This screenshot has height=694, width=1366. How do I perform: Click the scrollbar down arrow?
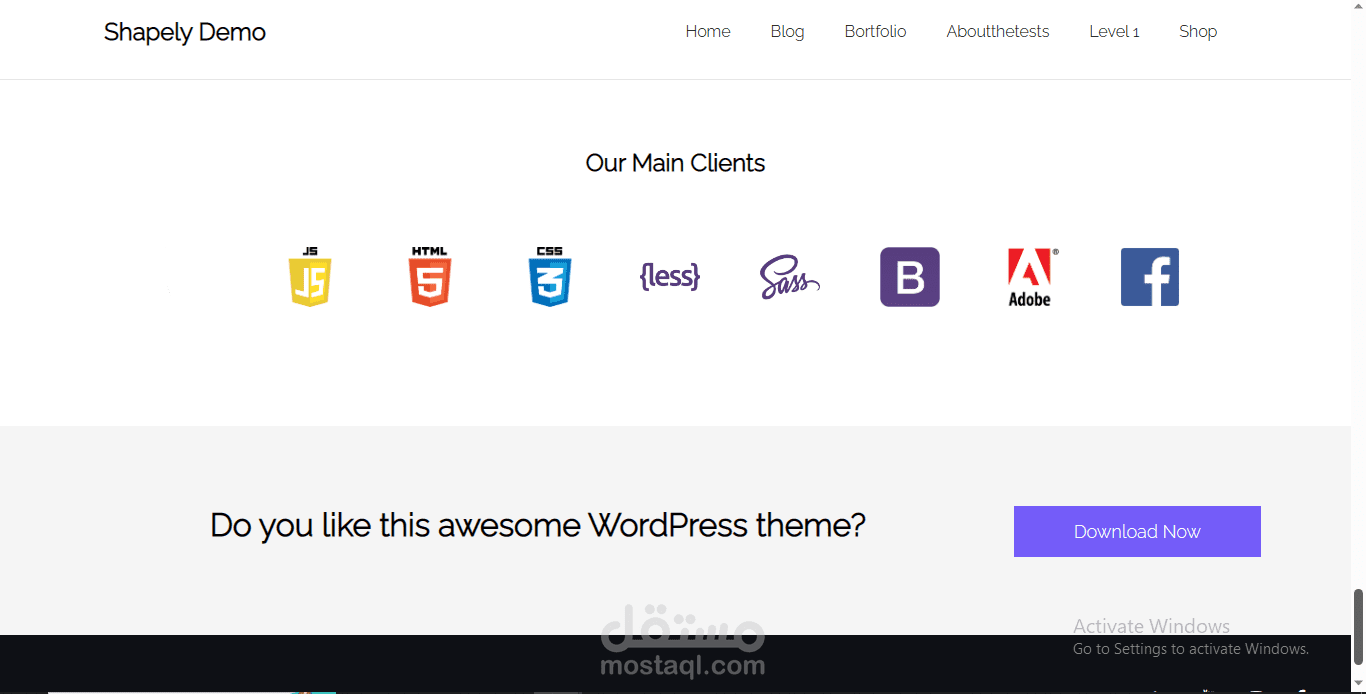click(x=1358, y=685)
